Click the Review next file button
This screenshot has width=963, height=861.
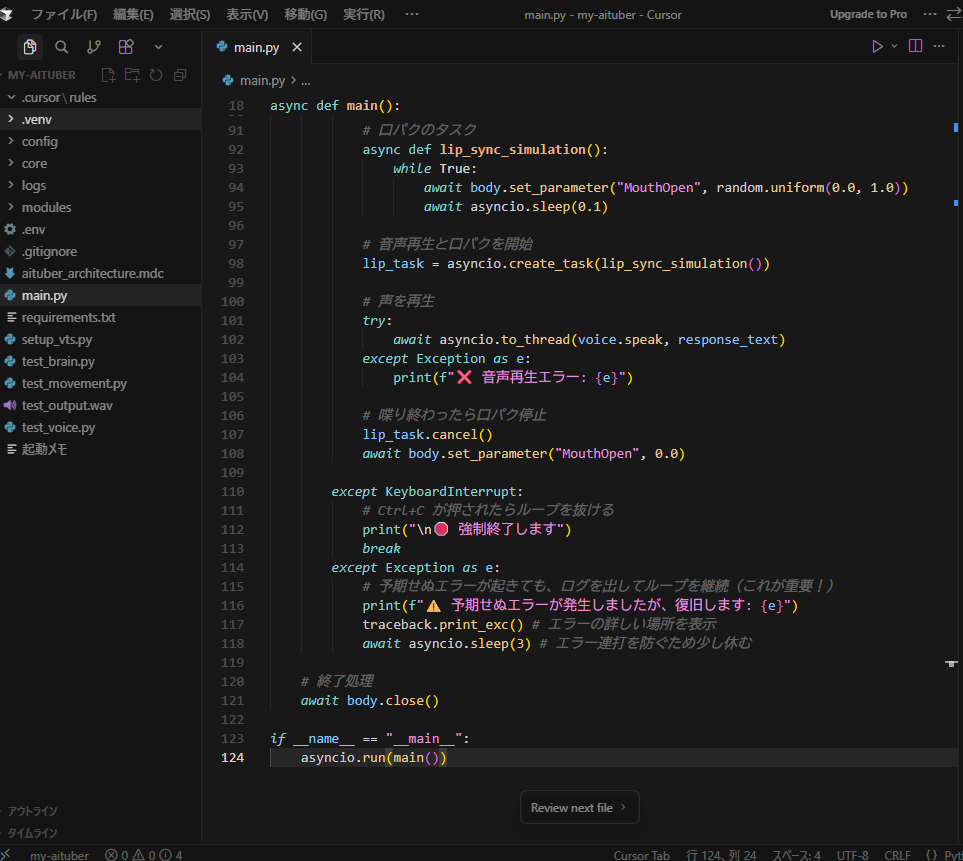[x=579, y=807]
